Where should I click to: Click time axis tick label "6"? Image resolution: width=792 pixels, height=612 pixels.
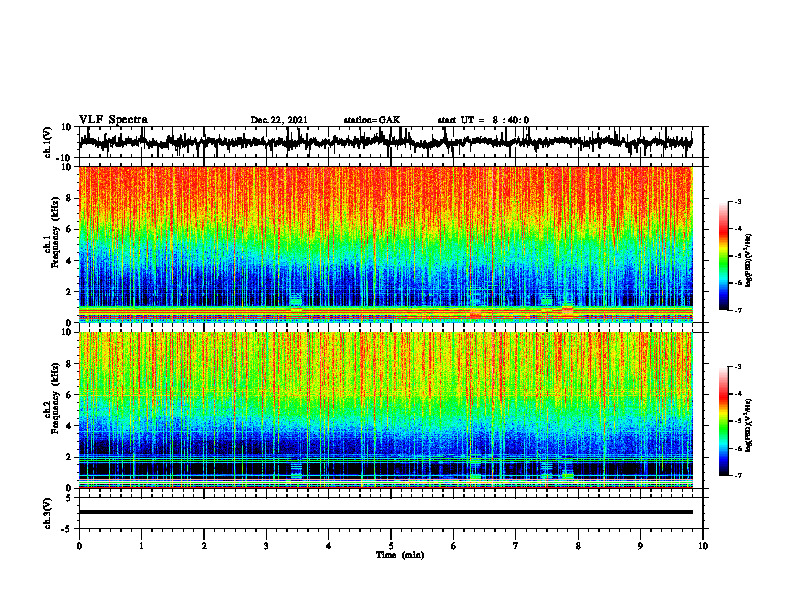454,546
